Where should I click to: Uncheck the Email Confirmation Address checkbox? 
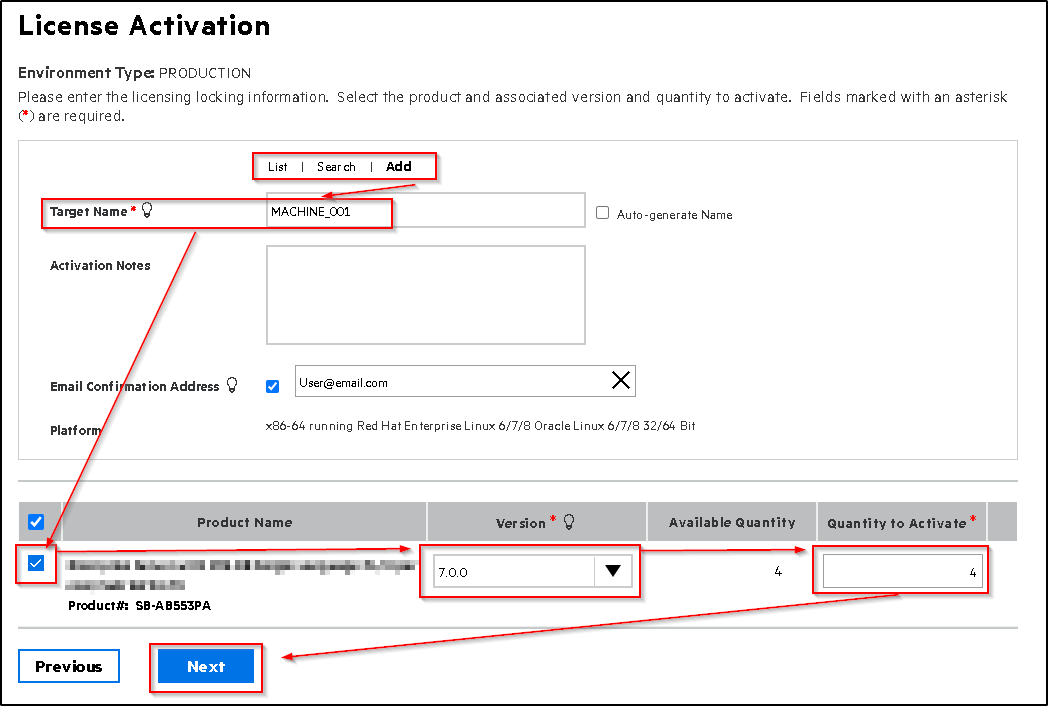click(x=272, y=385)
